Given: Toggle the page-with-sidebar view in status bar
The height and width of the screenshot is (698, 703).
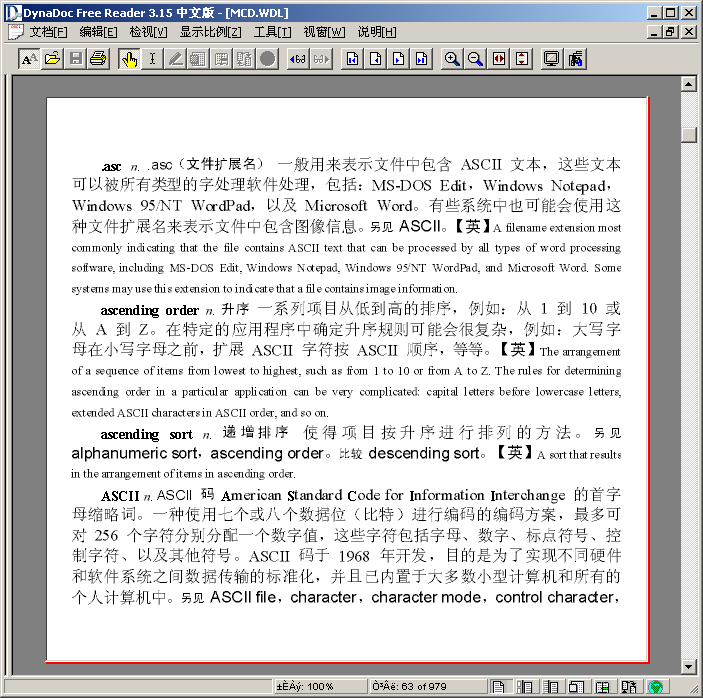Looking at the screenshot, I should point(524,686).
